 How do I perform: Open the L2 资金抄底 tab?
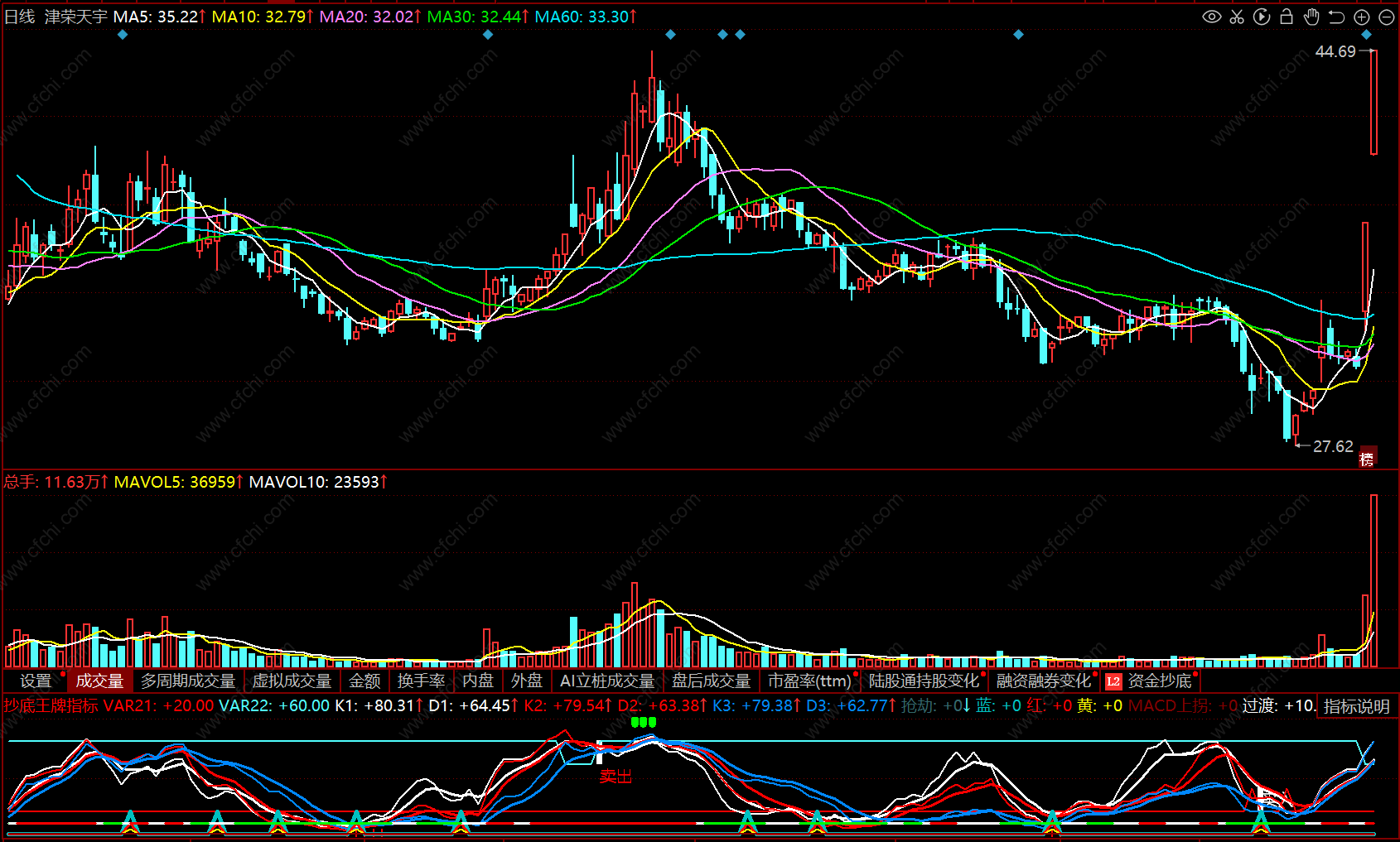(1151, 681)
